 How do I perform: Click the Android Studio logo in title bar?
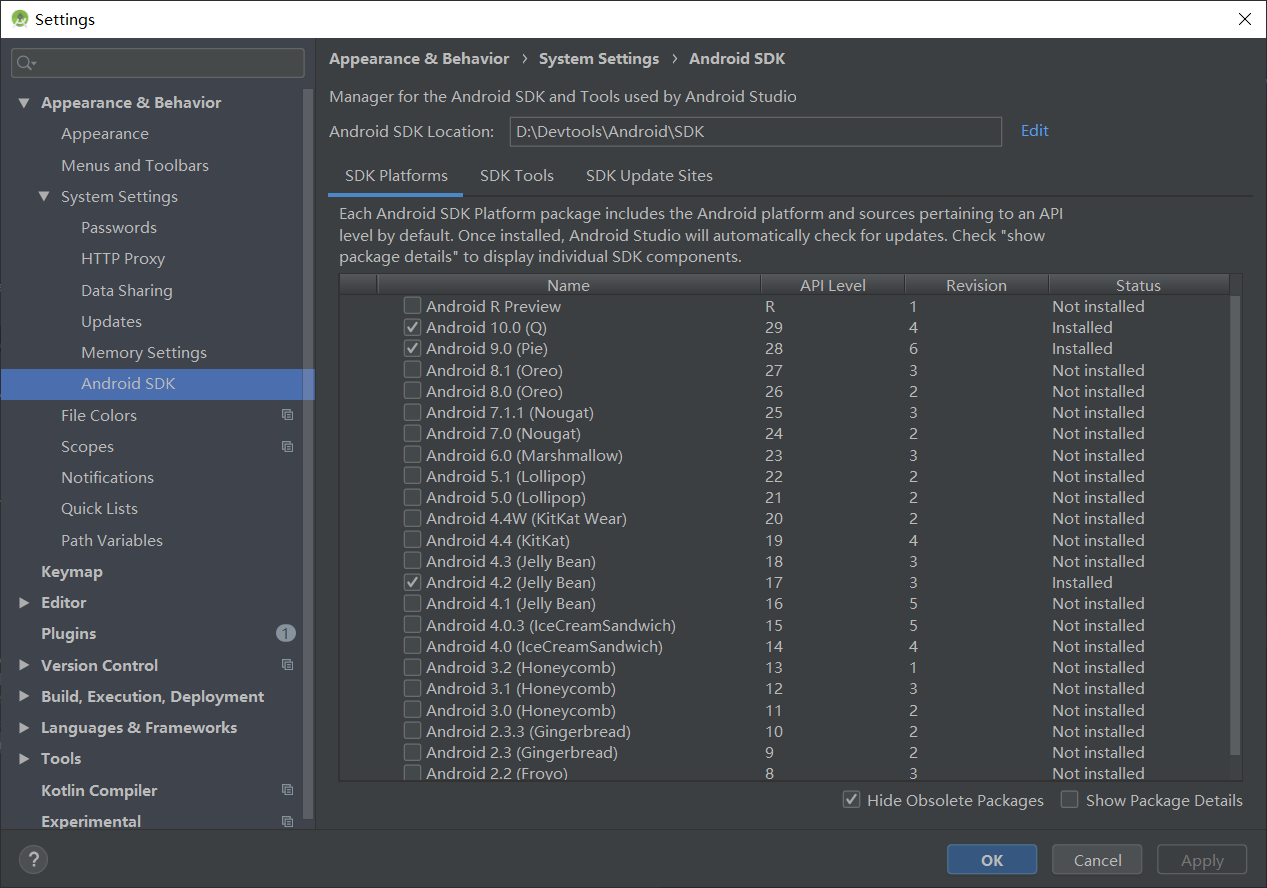(20, 18)
